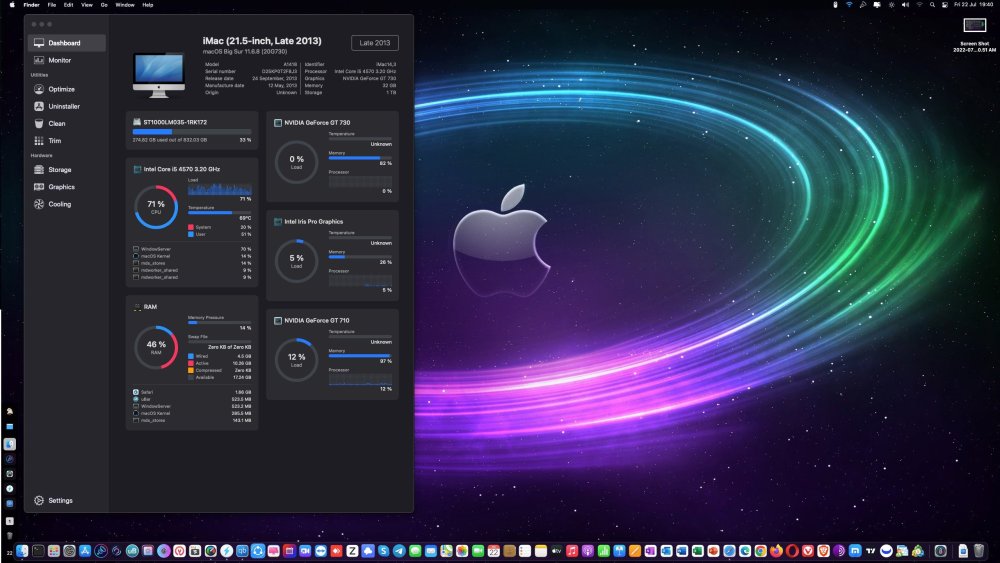Click the 71 % CPU usage ring
The width and height of the screenshot is (1000, 563).
pos(156,207)
